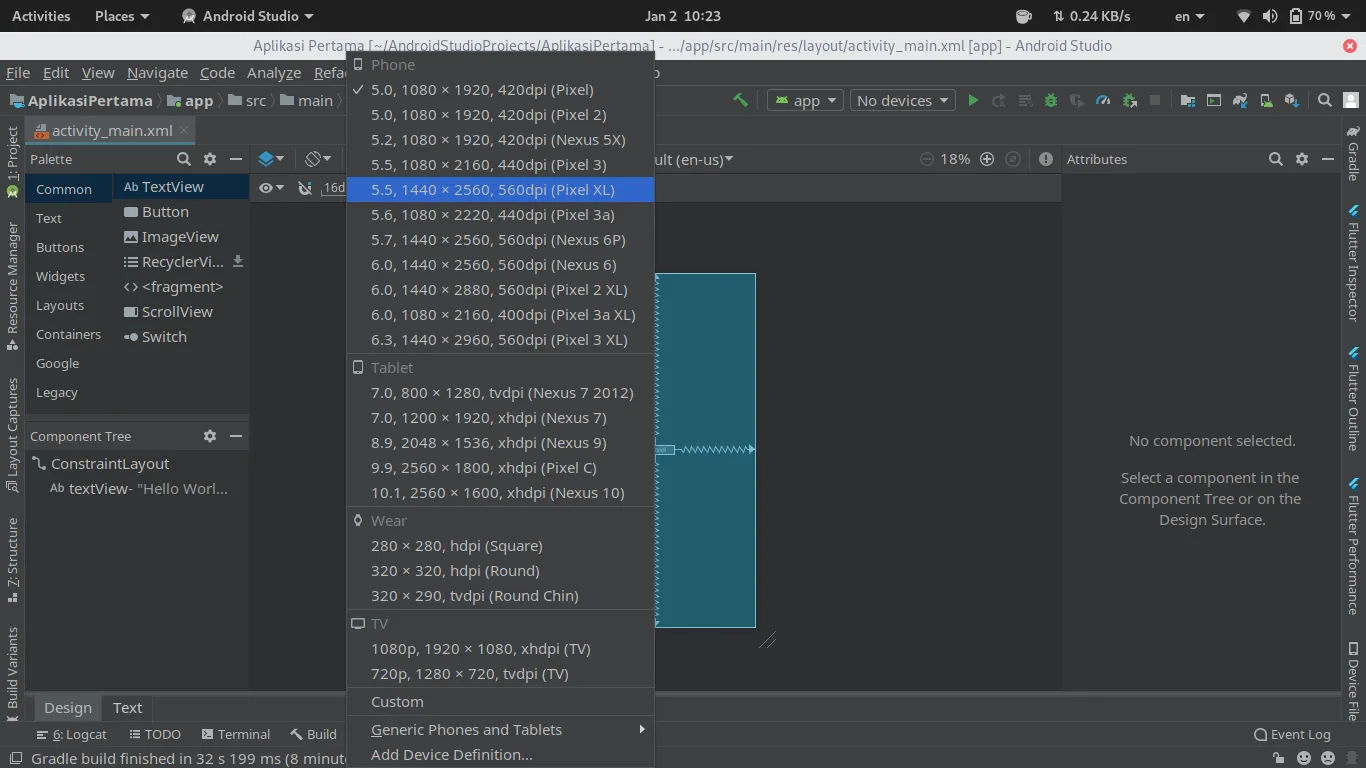The height and width of the screenshot is (768, 1366).
Task: Download the RecyclerView dependency icon
Action: tap(238, 261)
